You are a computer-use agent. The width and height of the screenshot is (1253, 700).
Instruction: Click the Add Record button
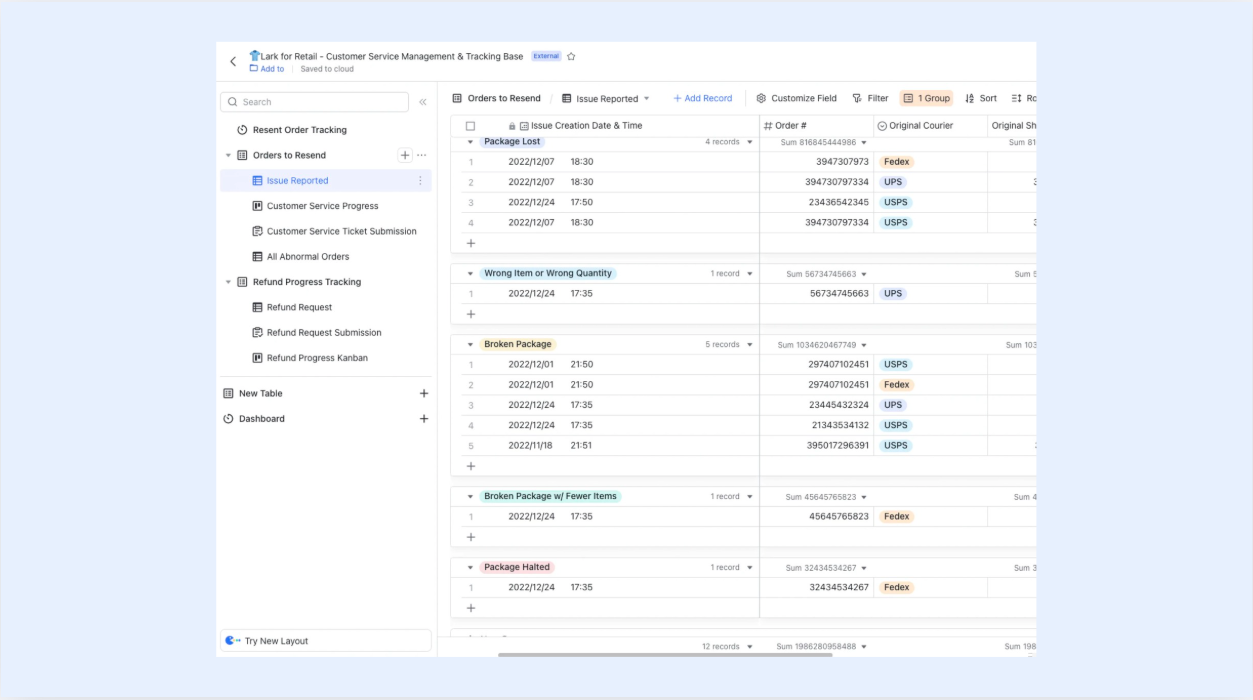703,99
